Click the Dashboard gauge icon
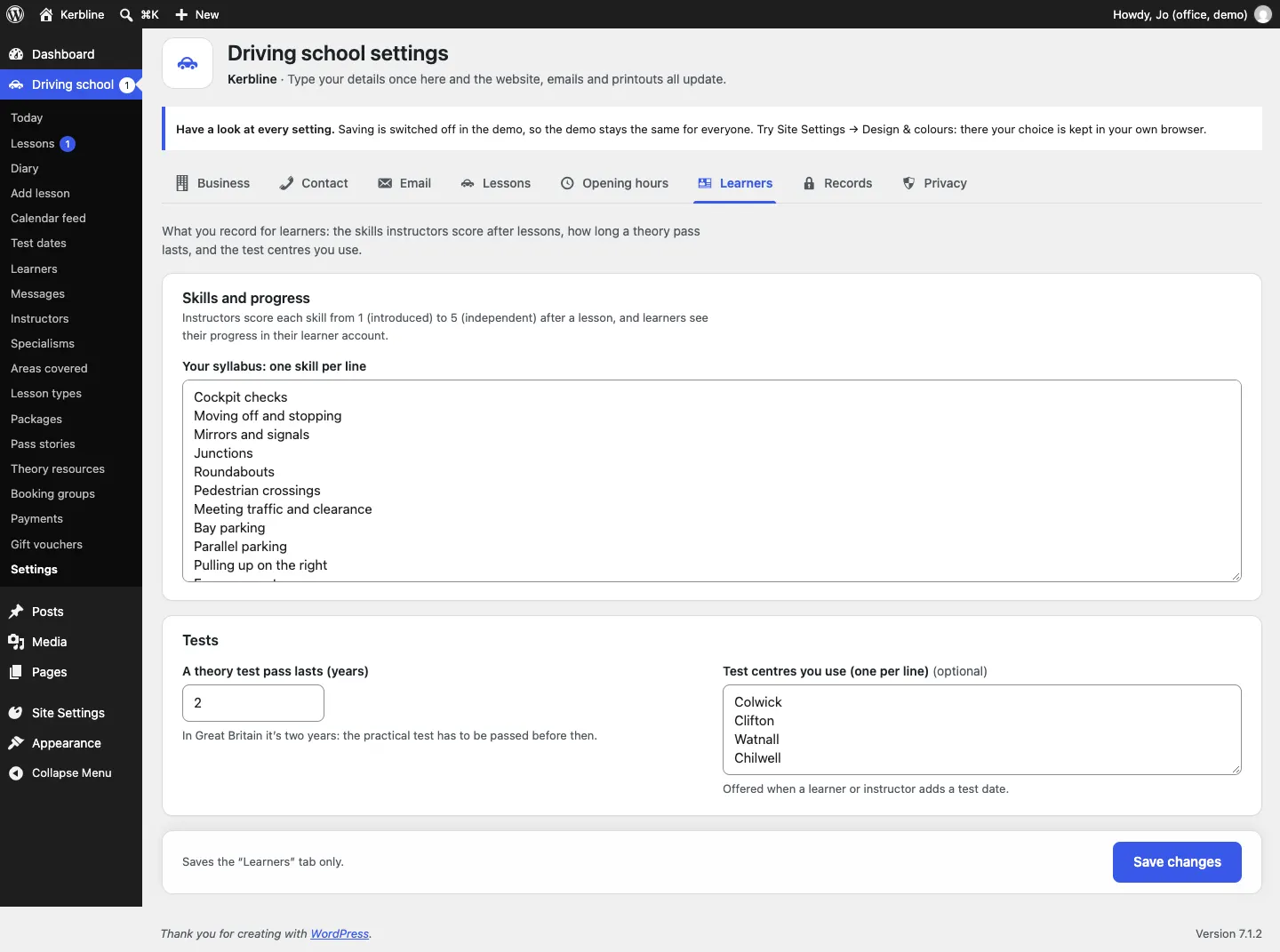Screen dimensions: 1280x952 tap(16, 54)
